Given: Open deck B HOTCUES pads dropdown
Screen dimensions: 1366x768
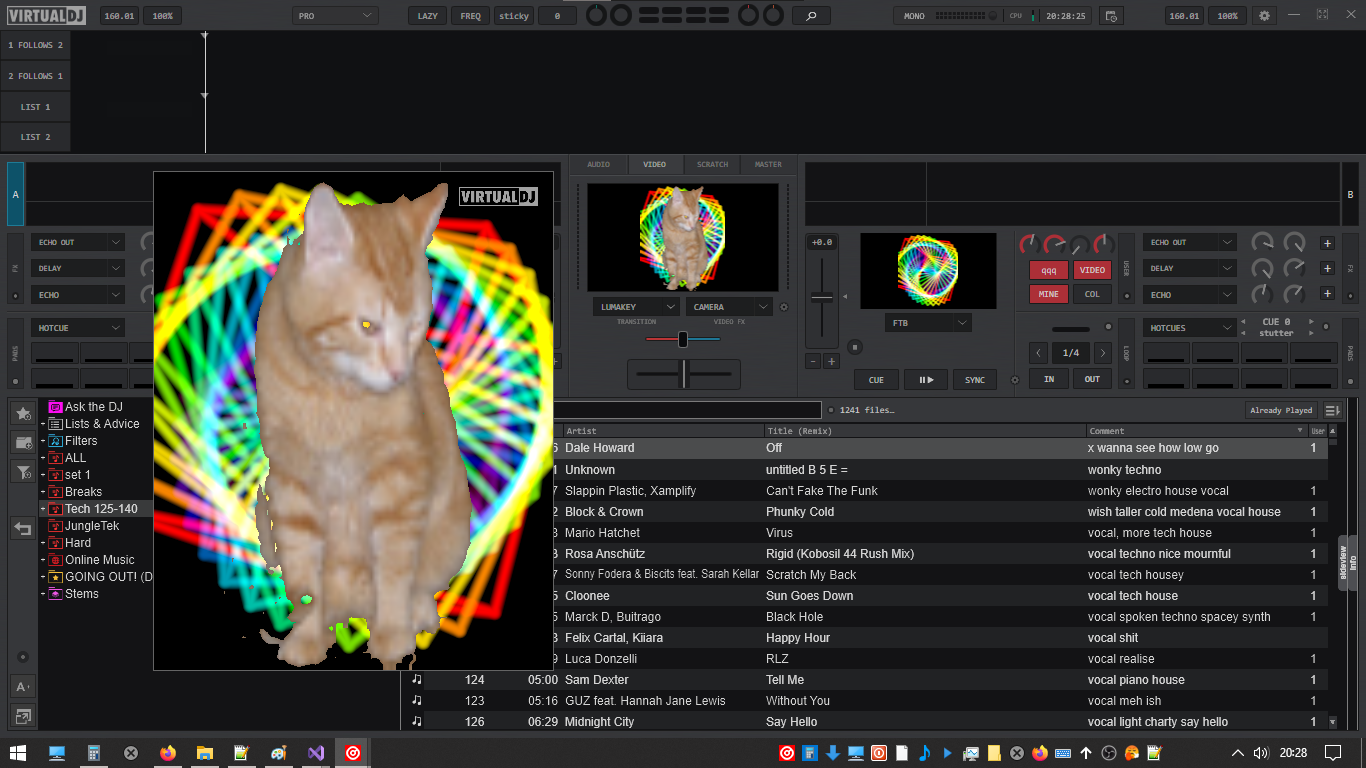Looking at the screenshot, I should tap(1190, 328).
